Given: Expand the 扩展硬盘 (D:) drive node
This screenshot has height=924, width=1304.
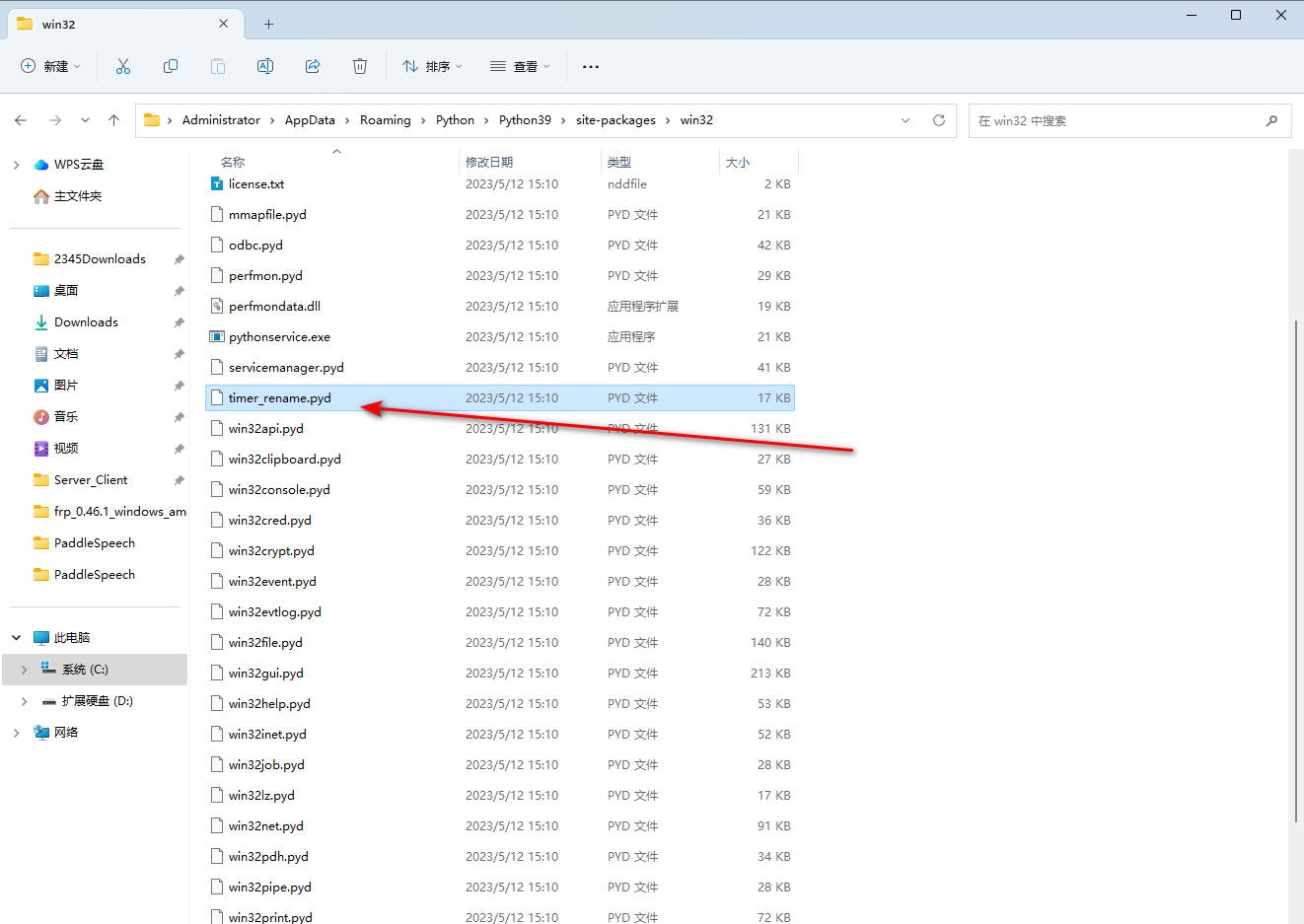Looking at the screenshot, I should click(24, 701).
